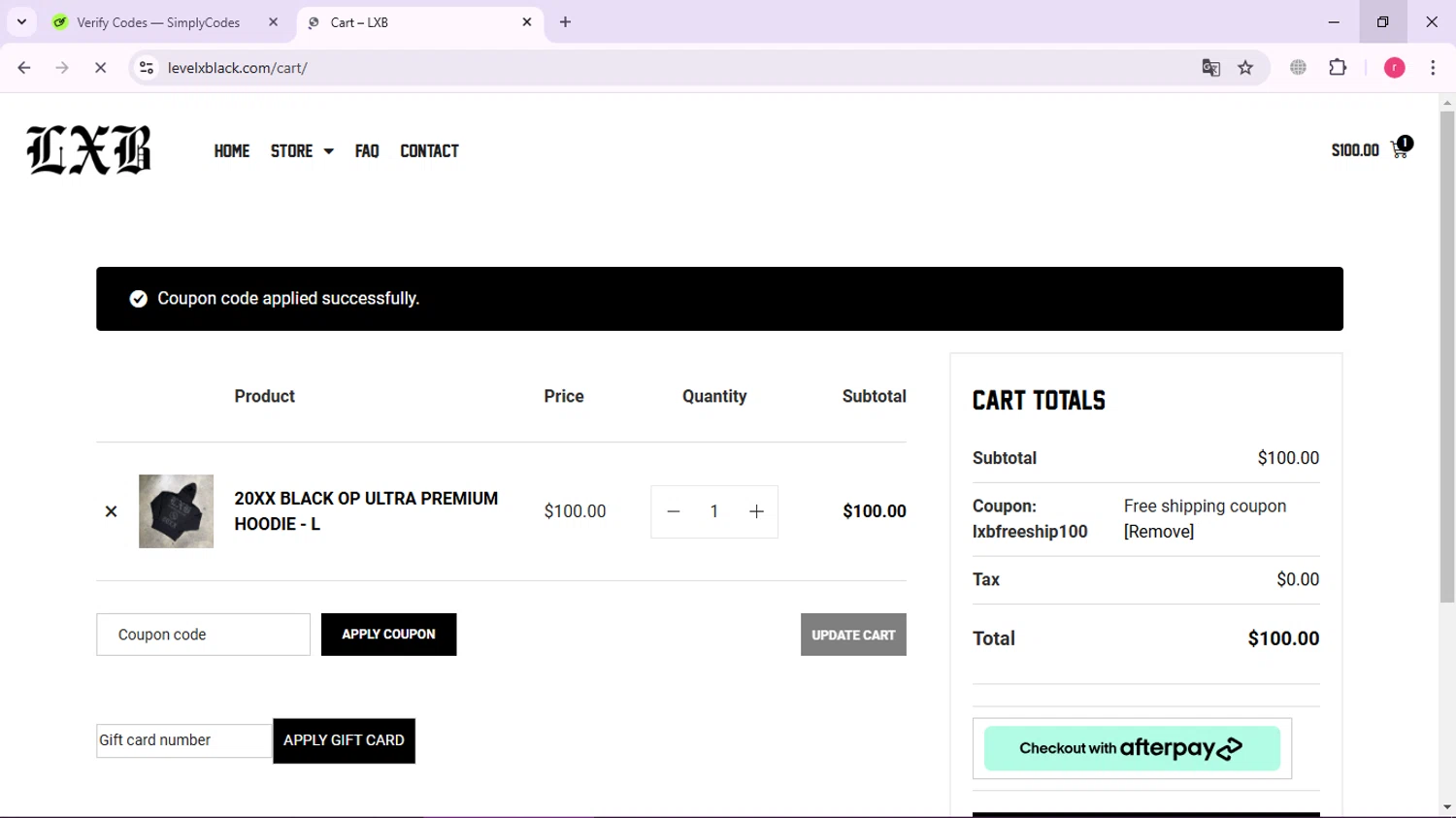Open the FAQ page

(367, 150)
